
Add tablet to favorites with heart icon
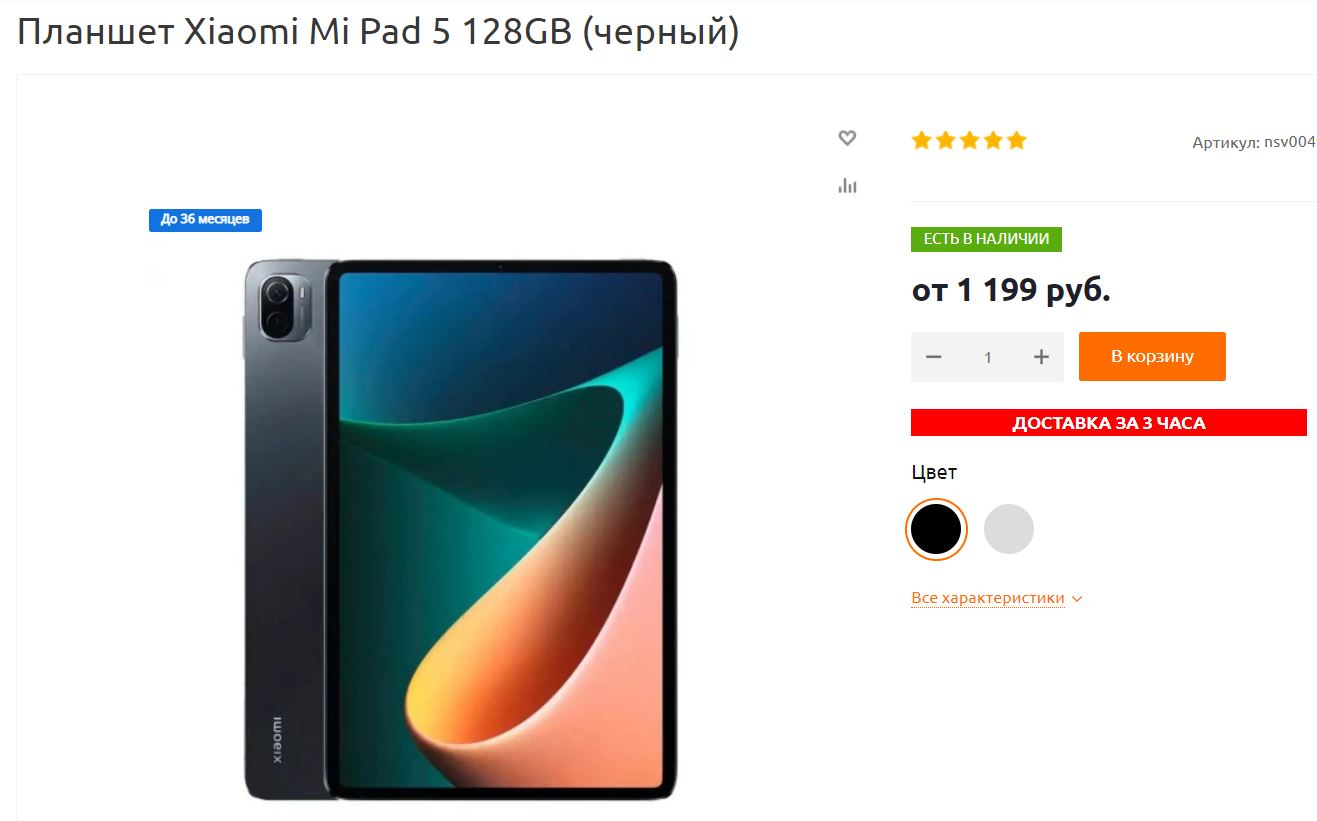[x=847, y=138]
